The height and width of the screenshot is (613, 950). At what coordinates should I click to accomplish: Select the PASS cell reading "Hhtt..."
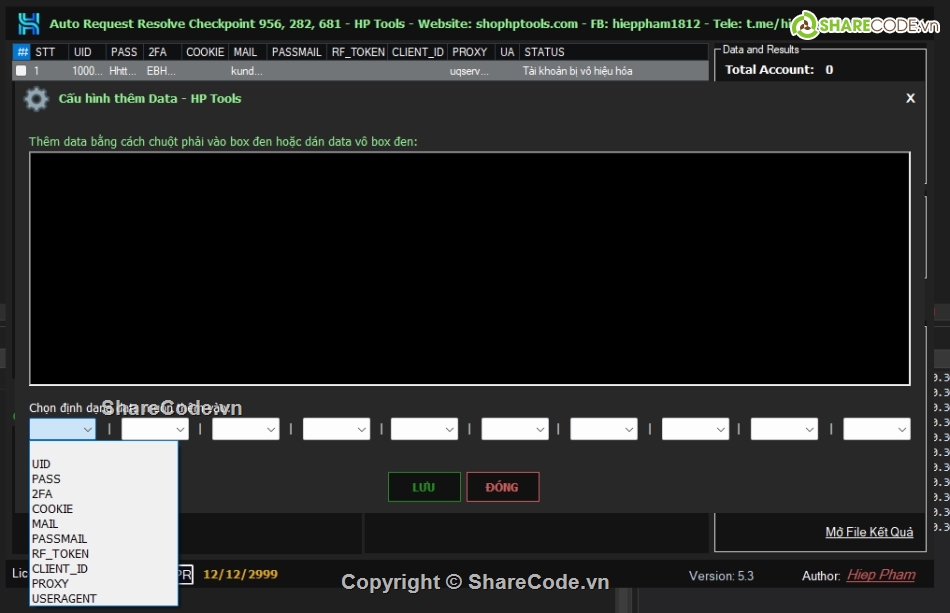point(124,71)
